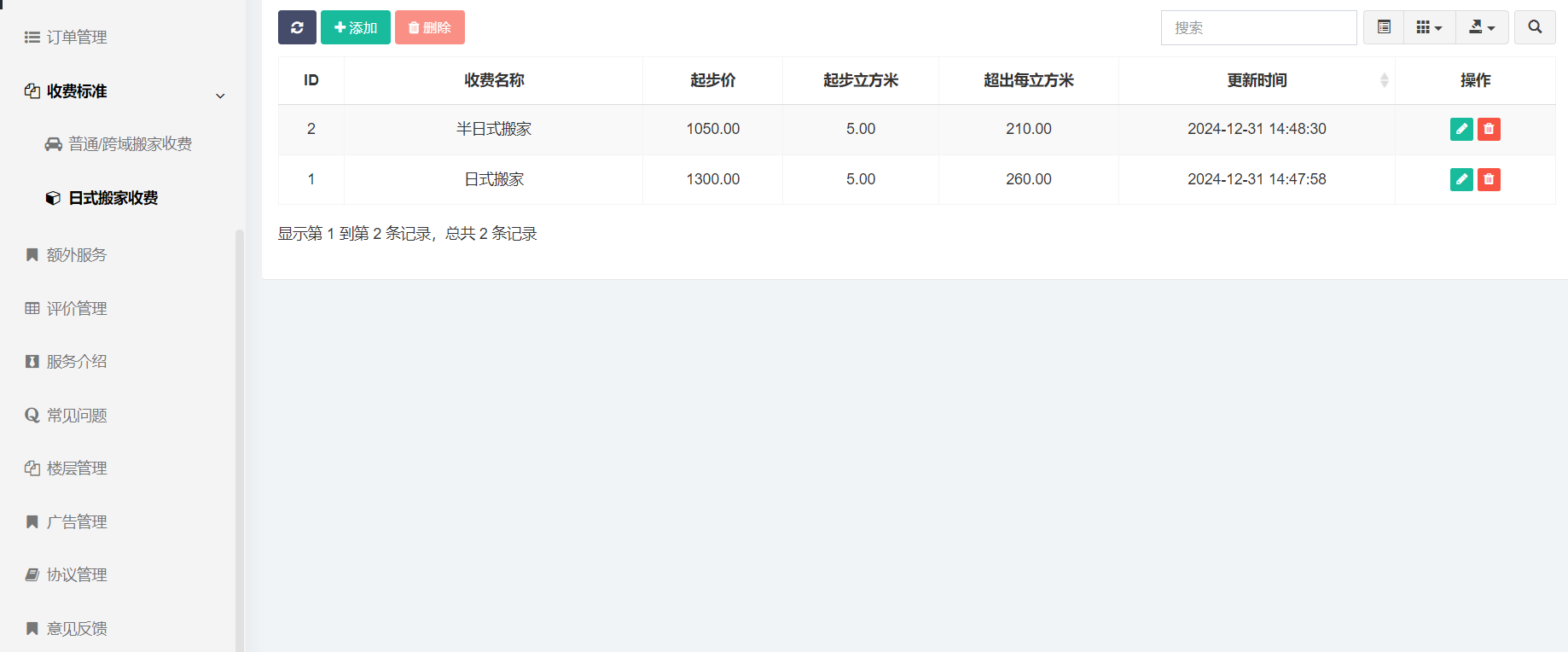Click the icon beside 收费标准

(32, 90)
